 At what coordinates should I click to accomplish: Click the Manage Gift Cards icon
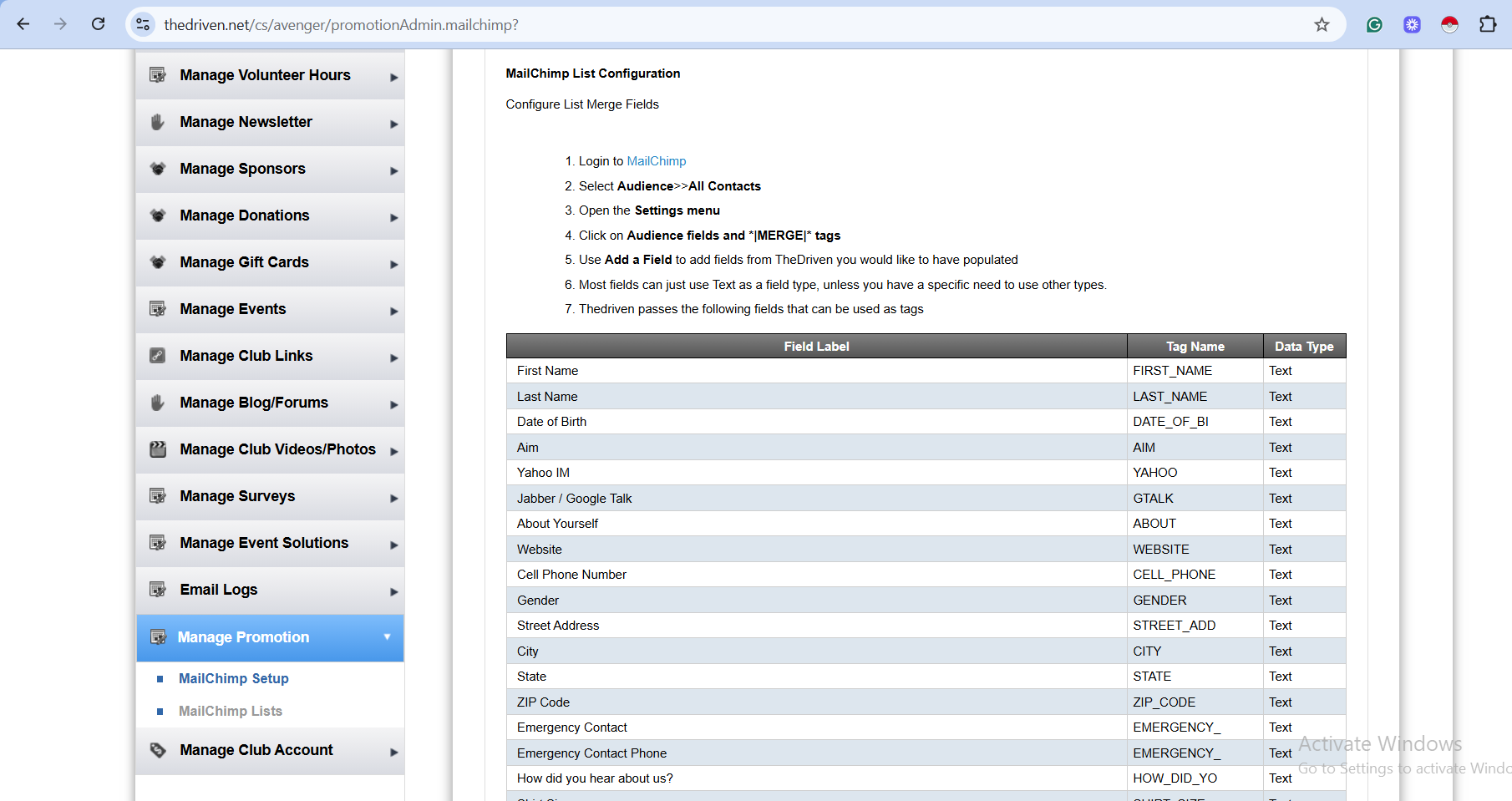[158, 262]
